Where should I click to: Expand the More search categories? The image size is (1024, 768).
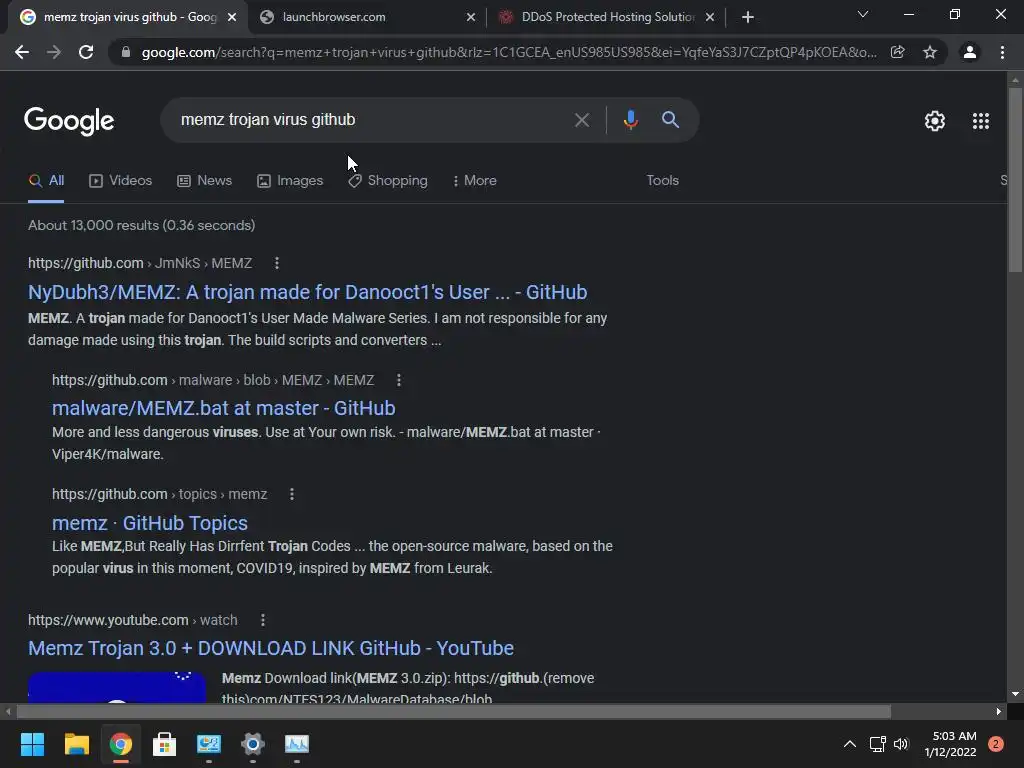point(475,181)
